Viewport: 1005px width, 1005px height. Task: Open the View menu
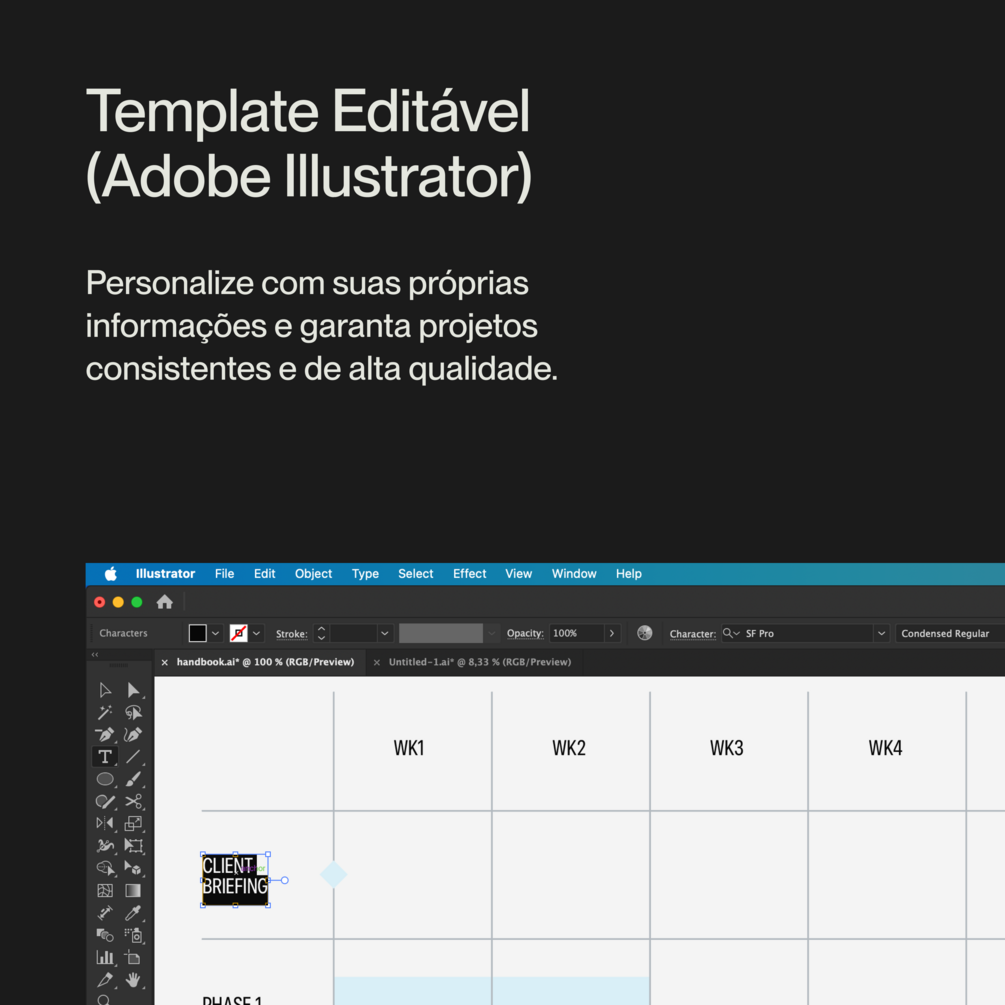(519, 574)
